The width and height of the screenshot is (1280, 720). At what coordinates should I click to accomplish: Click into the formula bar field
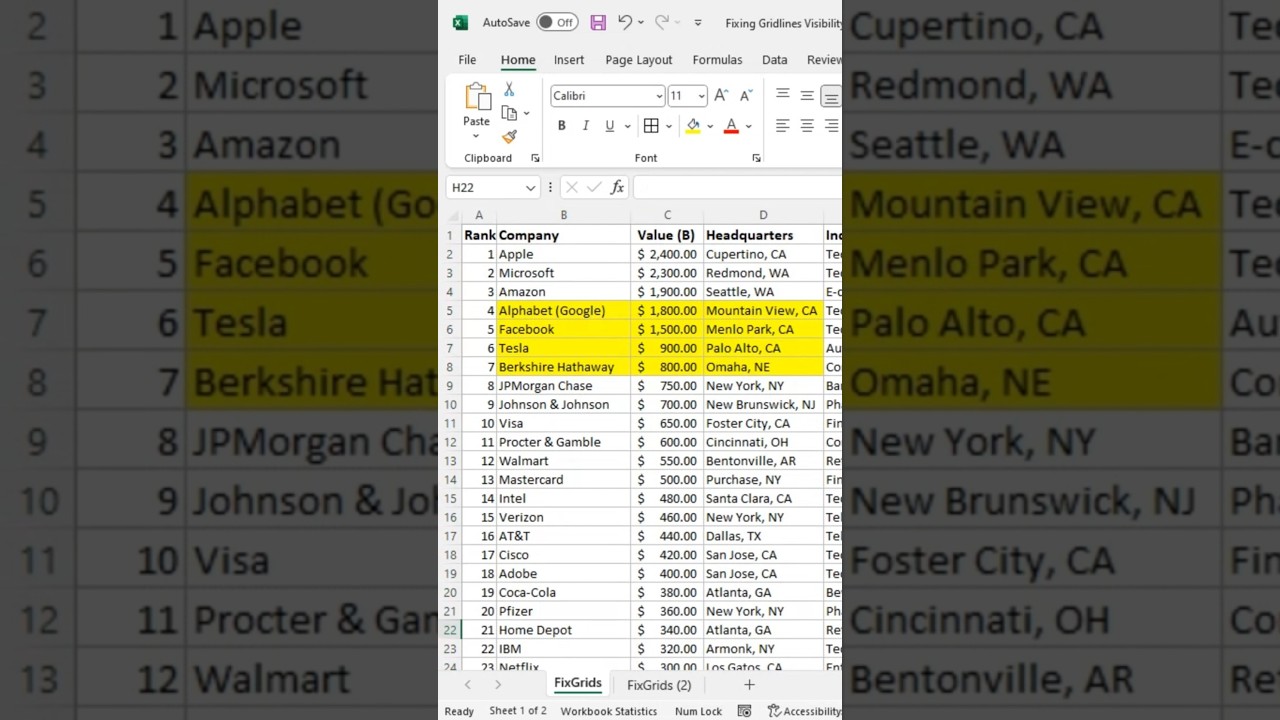[x=737, y=187]
